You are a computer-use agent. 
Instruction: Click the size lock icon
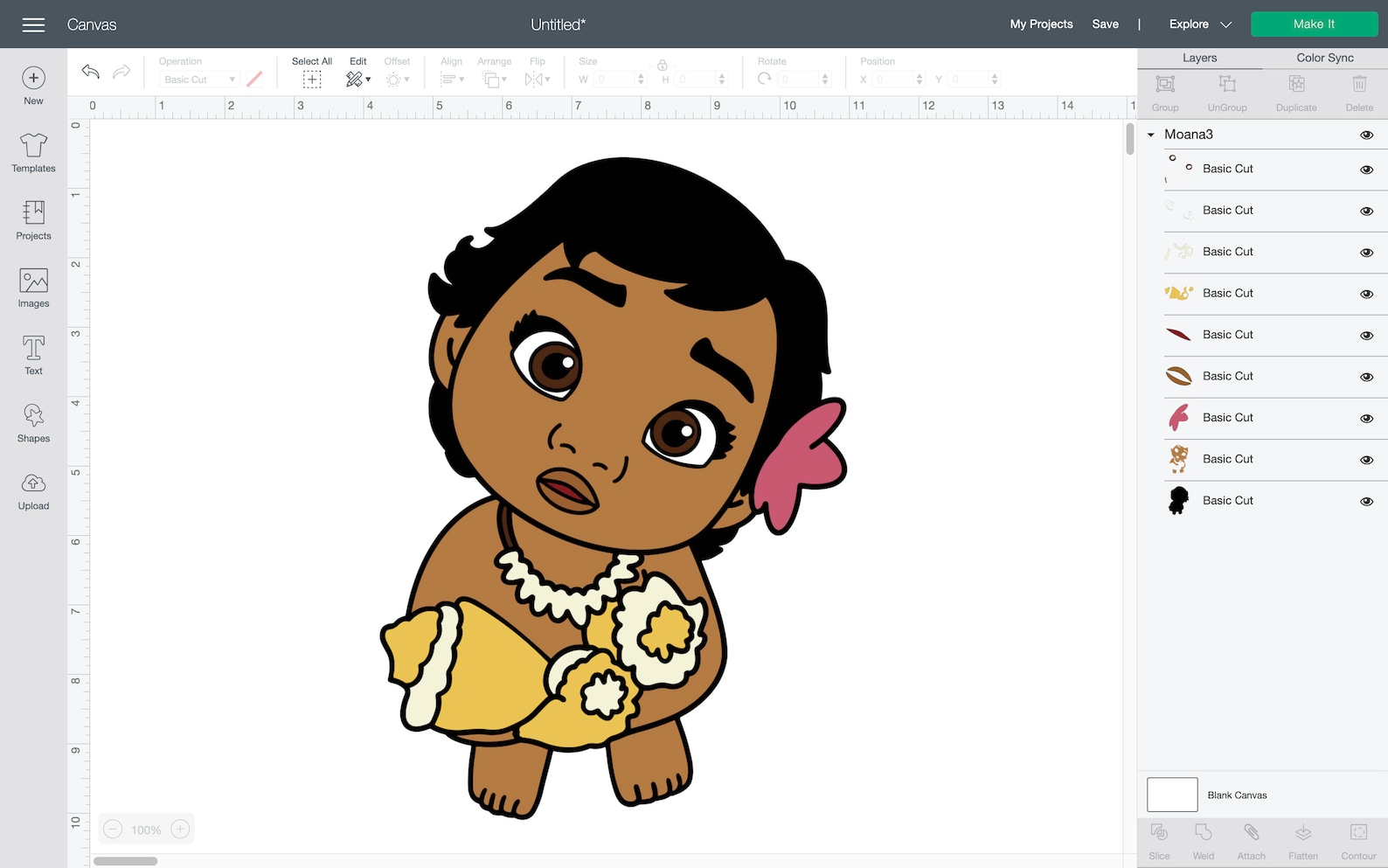tap(663, 64)
